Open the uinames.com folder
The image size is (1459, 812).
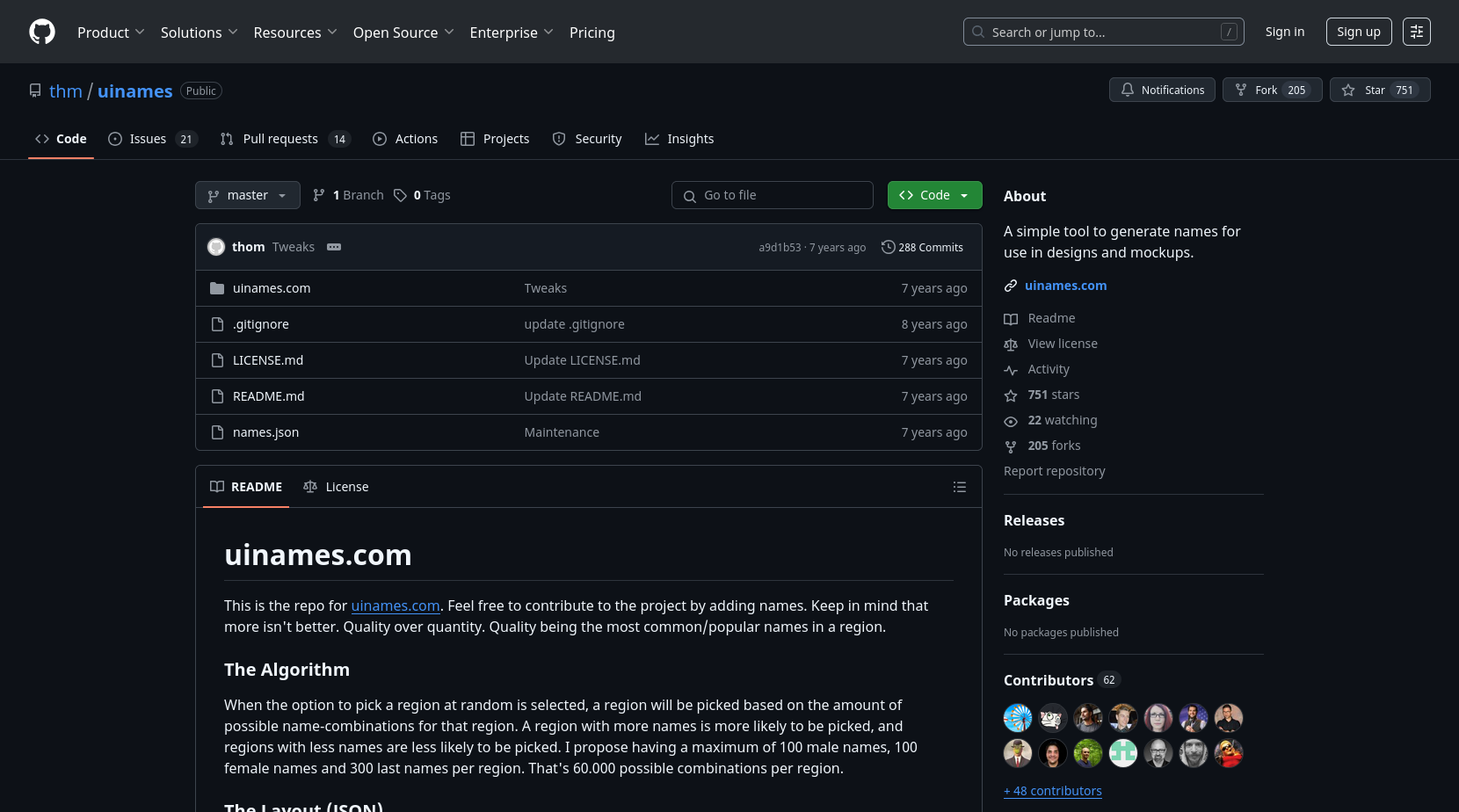(272, 288)
